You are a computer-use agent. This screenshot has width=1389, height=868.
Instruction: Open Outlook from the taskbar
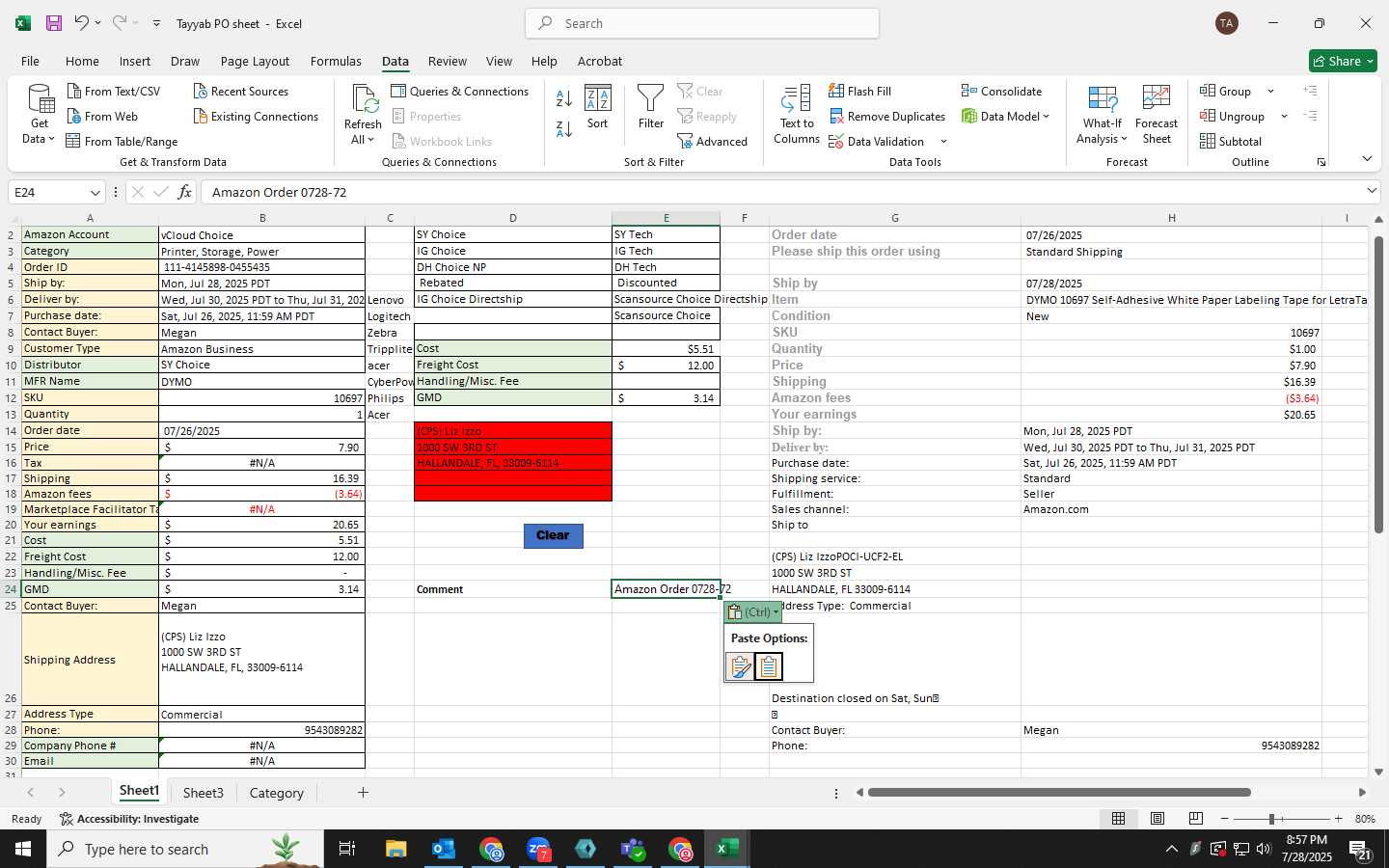coord(444,849)
